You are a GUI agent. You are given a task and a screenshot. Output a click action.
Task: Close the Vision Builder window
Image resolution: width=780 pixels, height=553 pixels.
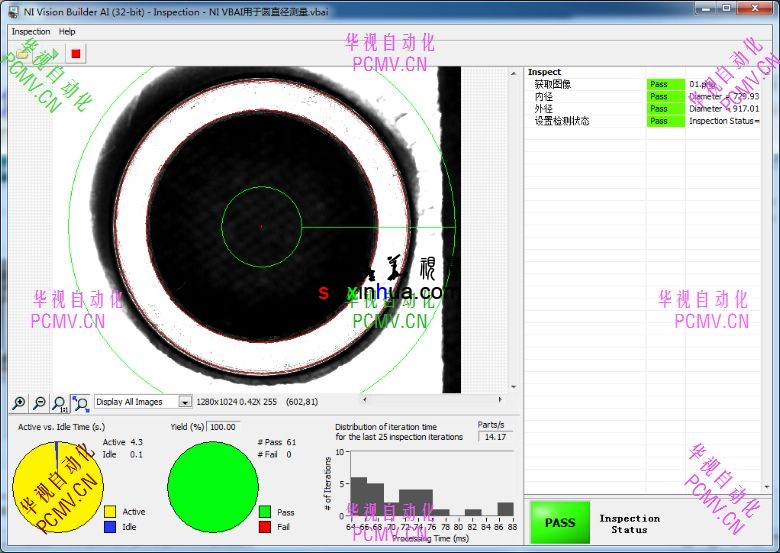coord(756,8)
